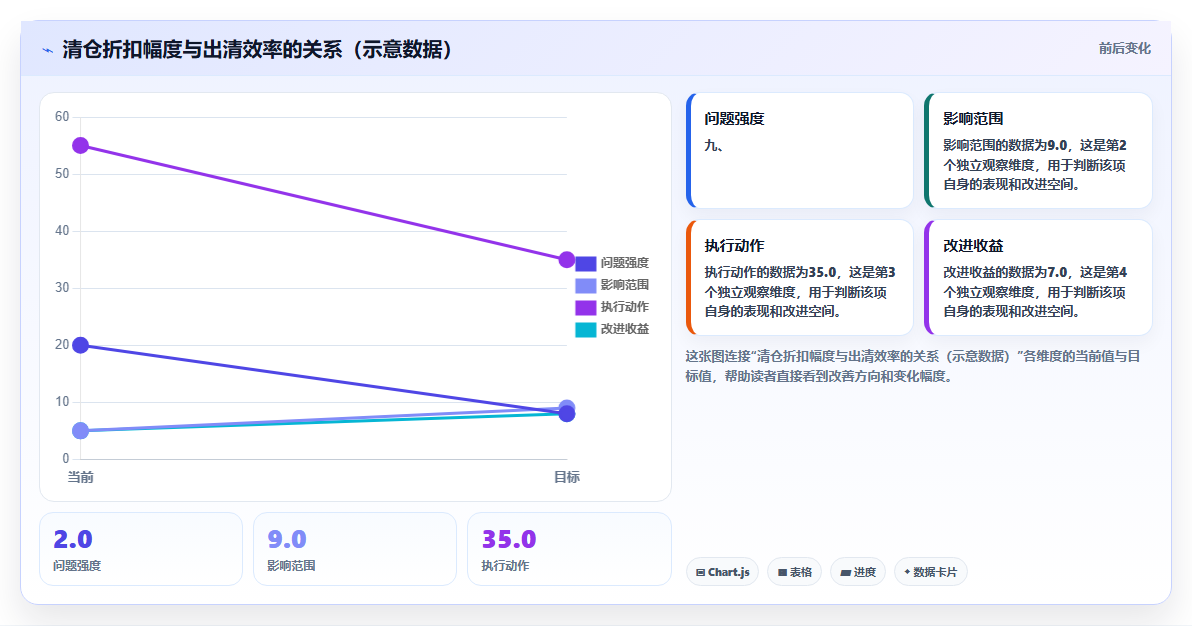Click the lightning icon beside the title
1192x626 pixels.
[x=48, y=50]
